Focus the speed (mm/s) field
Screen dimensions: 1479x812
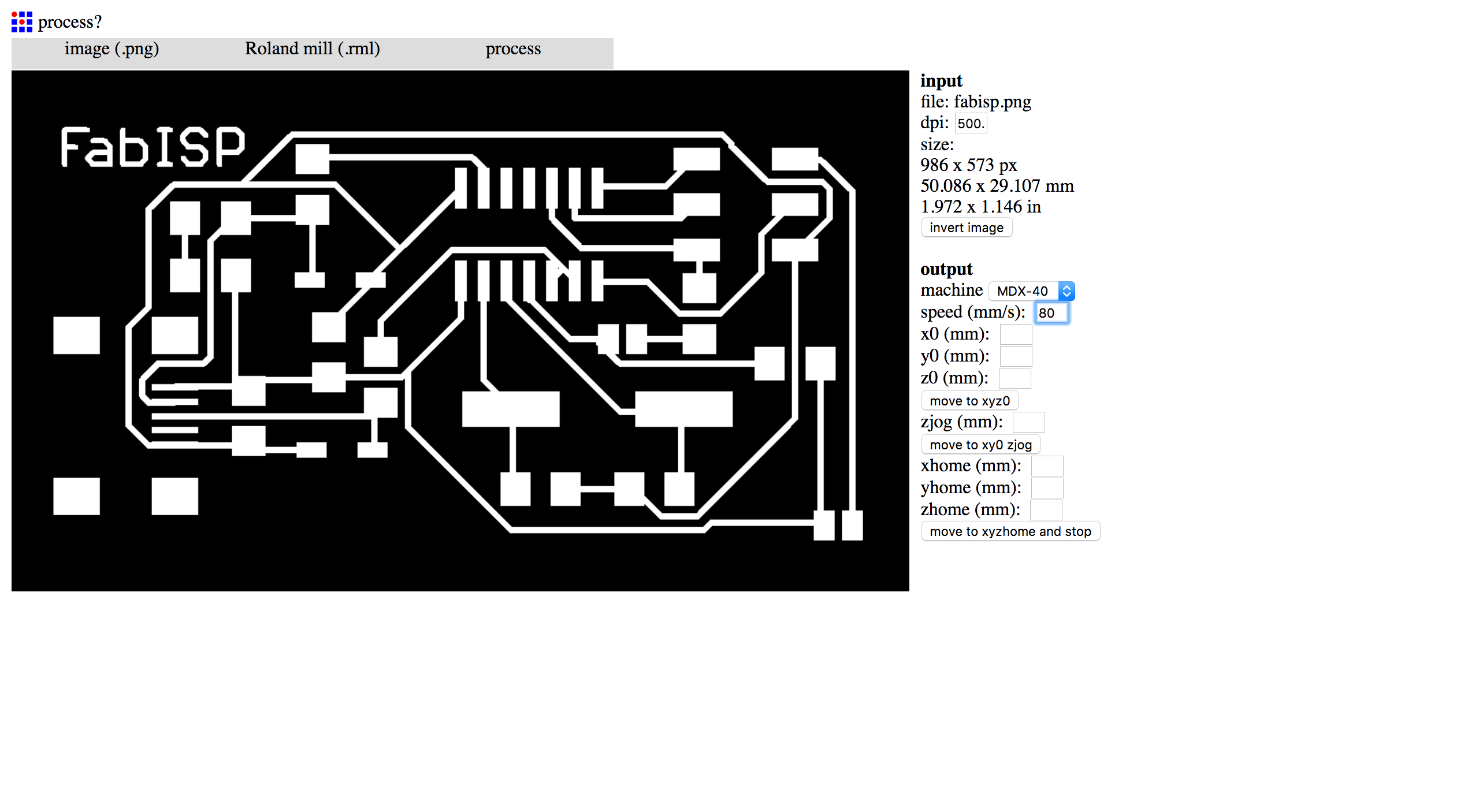point(1051,313)
